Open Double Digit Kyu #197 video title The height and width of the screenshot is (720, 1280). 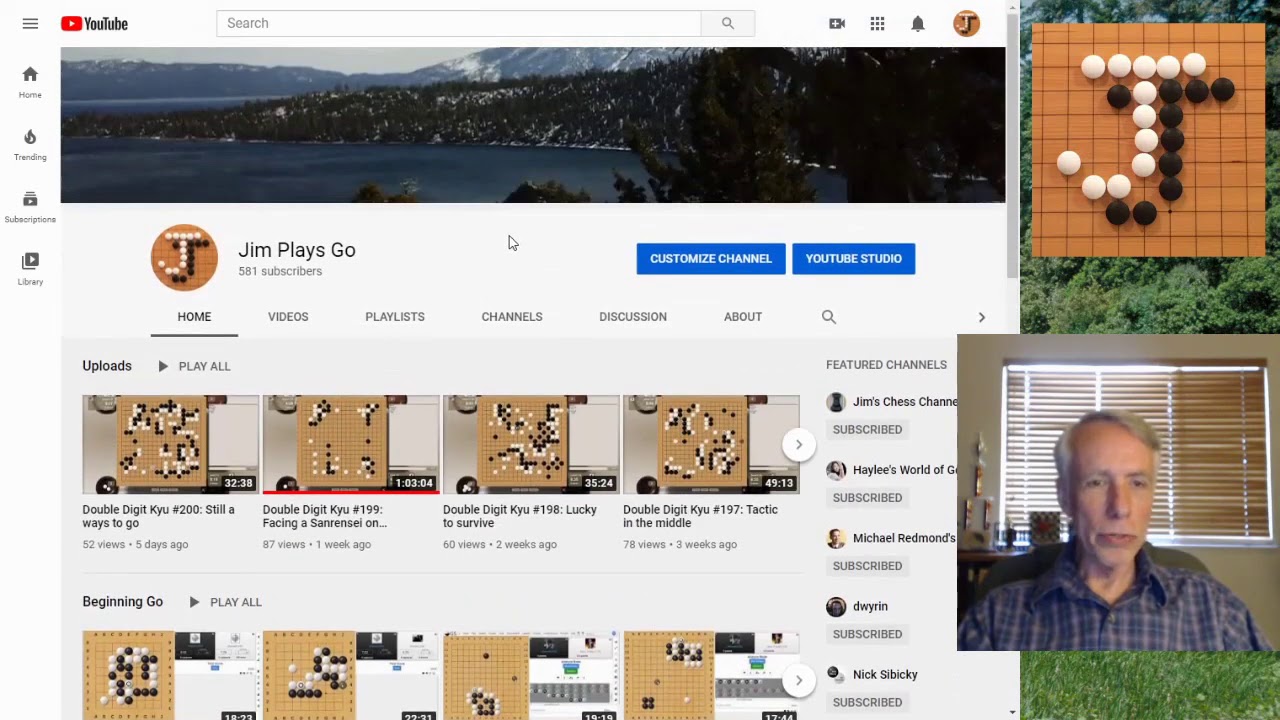click(x=700, y=516)
